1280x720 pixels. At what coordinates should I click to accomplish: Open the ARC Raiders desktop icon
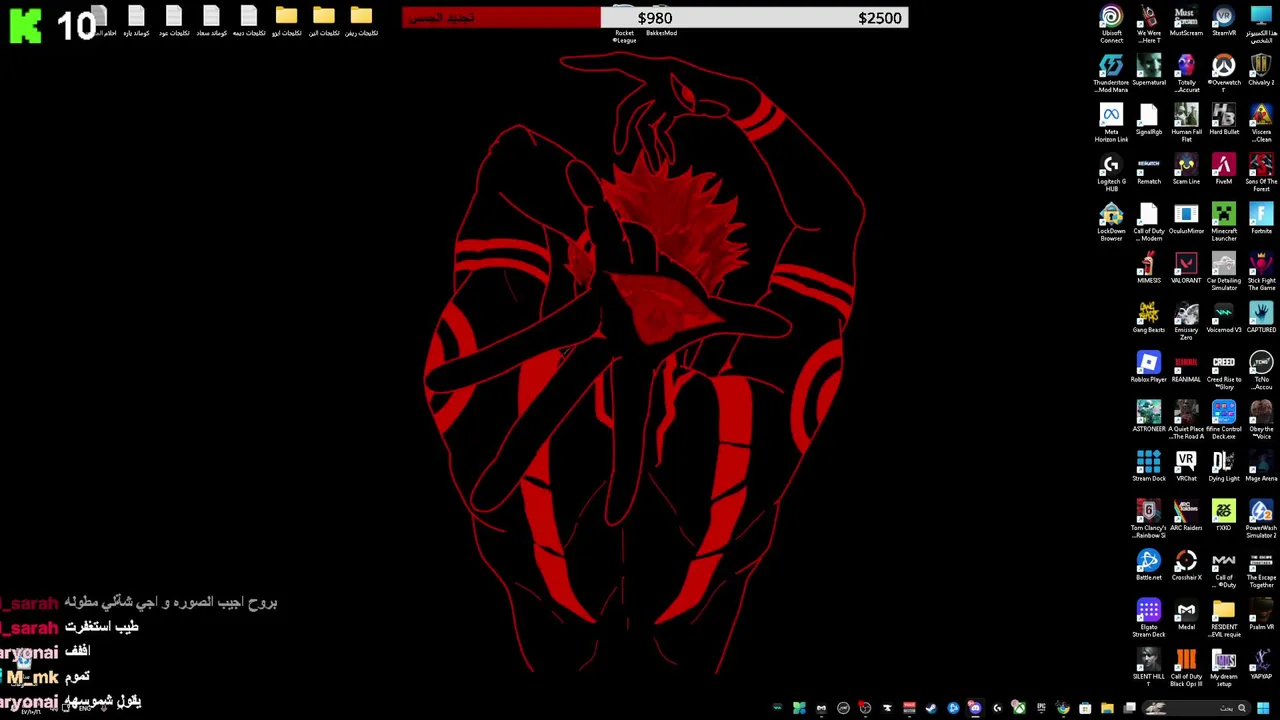click(1186, 516)
